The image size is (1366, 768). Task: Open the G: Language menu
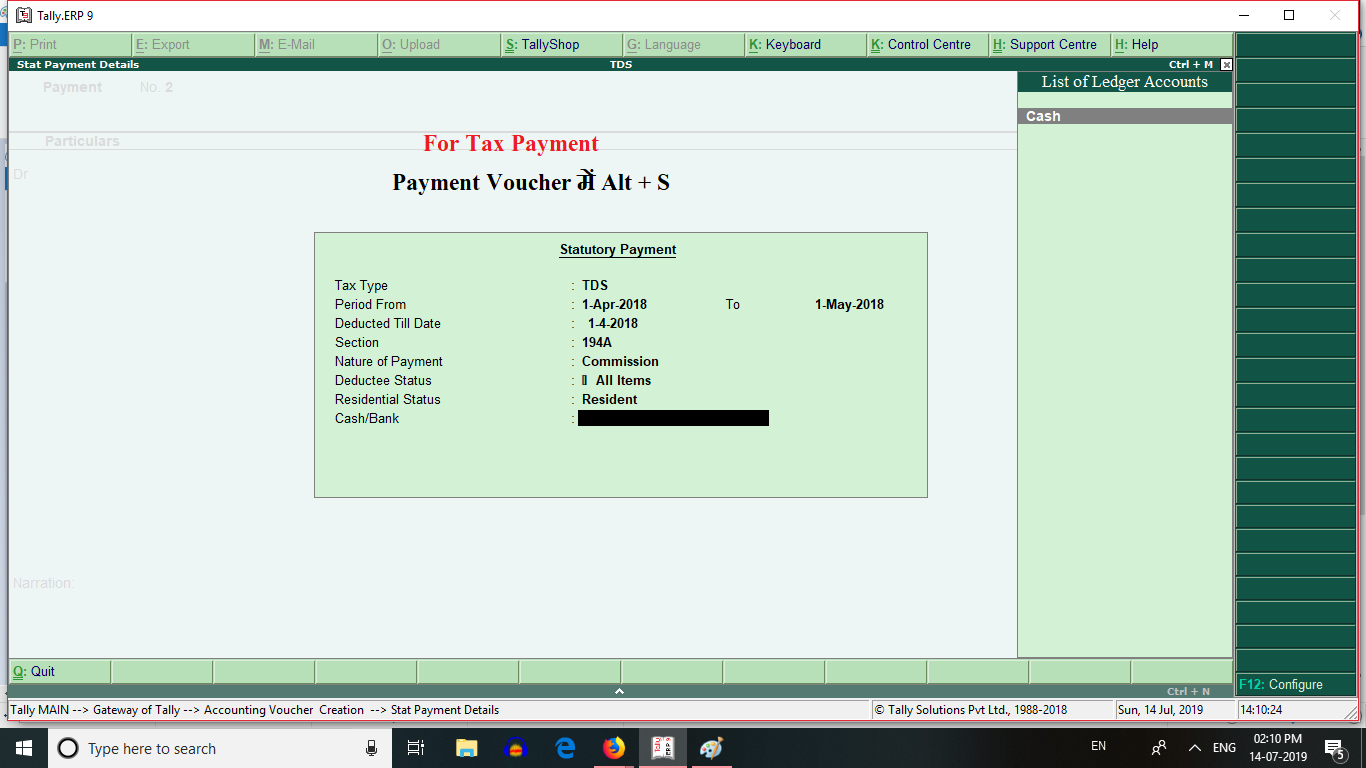point(683,44)
